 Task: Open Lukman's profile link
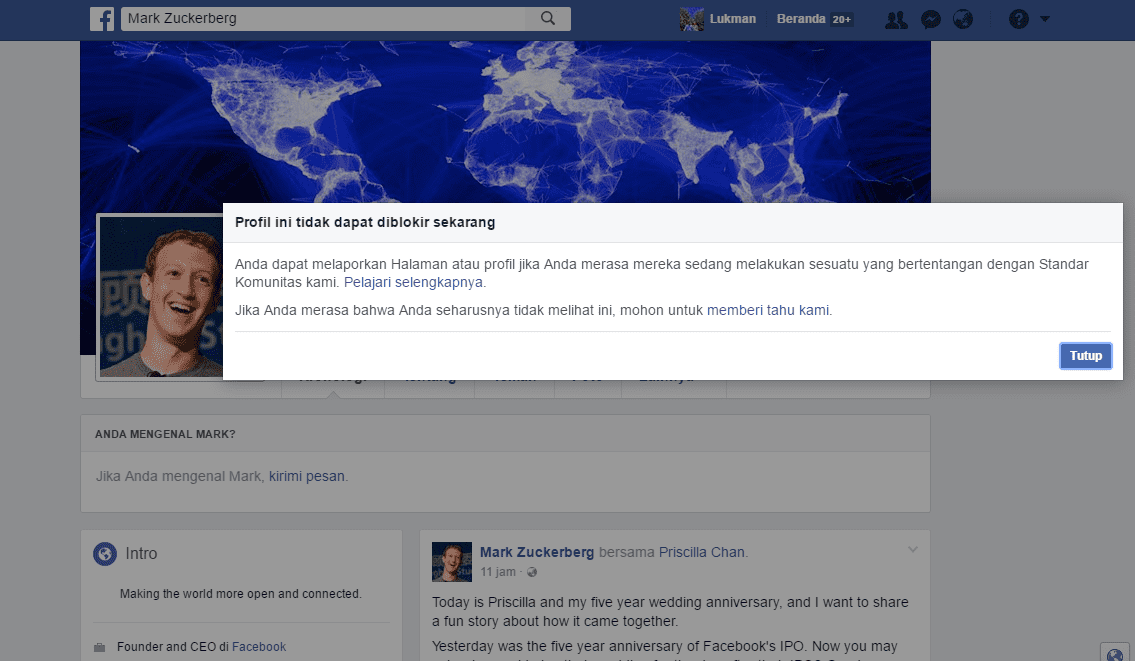pos(733,19)
